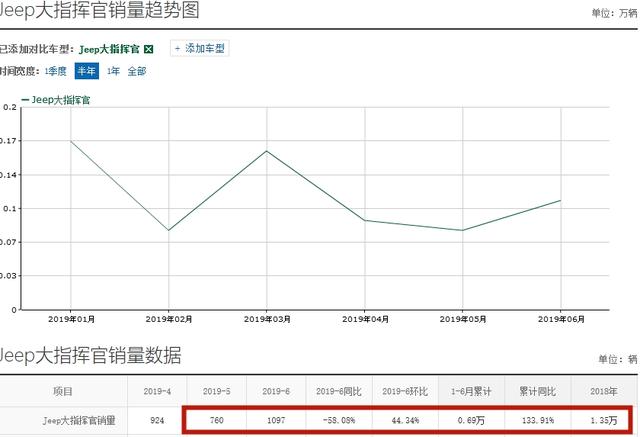Show 全部 time range

tap(137, 71)
